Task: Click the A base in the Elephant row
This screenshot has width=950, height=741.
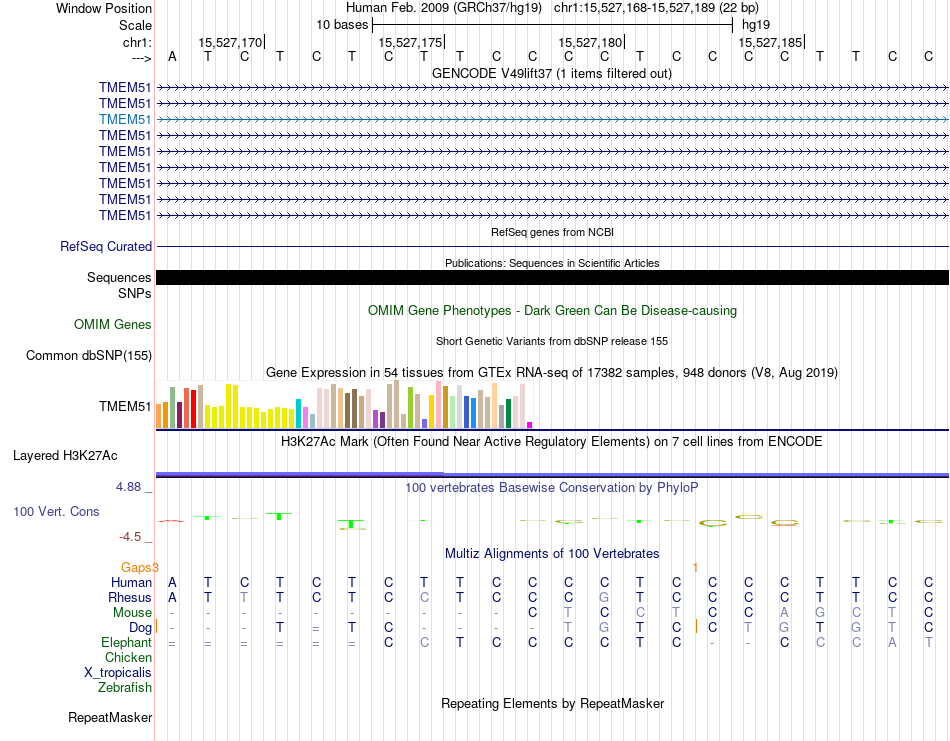Action: point(892,643)
